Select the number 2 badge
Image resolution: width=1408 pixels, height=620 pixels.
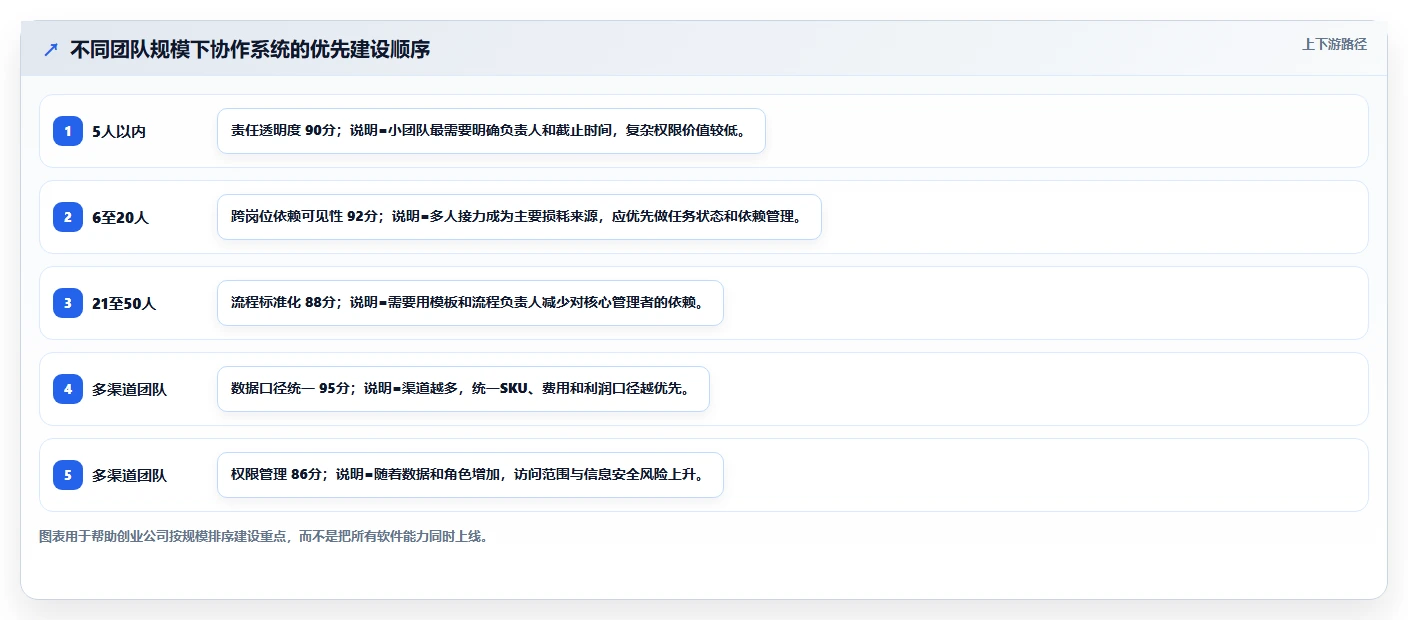[x=68, y=217]
